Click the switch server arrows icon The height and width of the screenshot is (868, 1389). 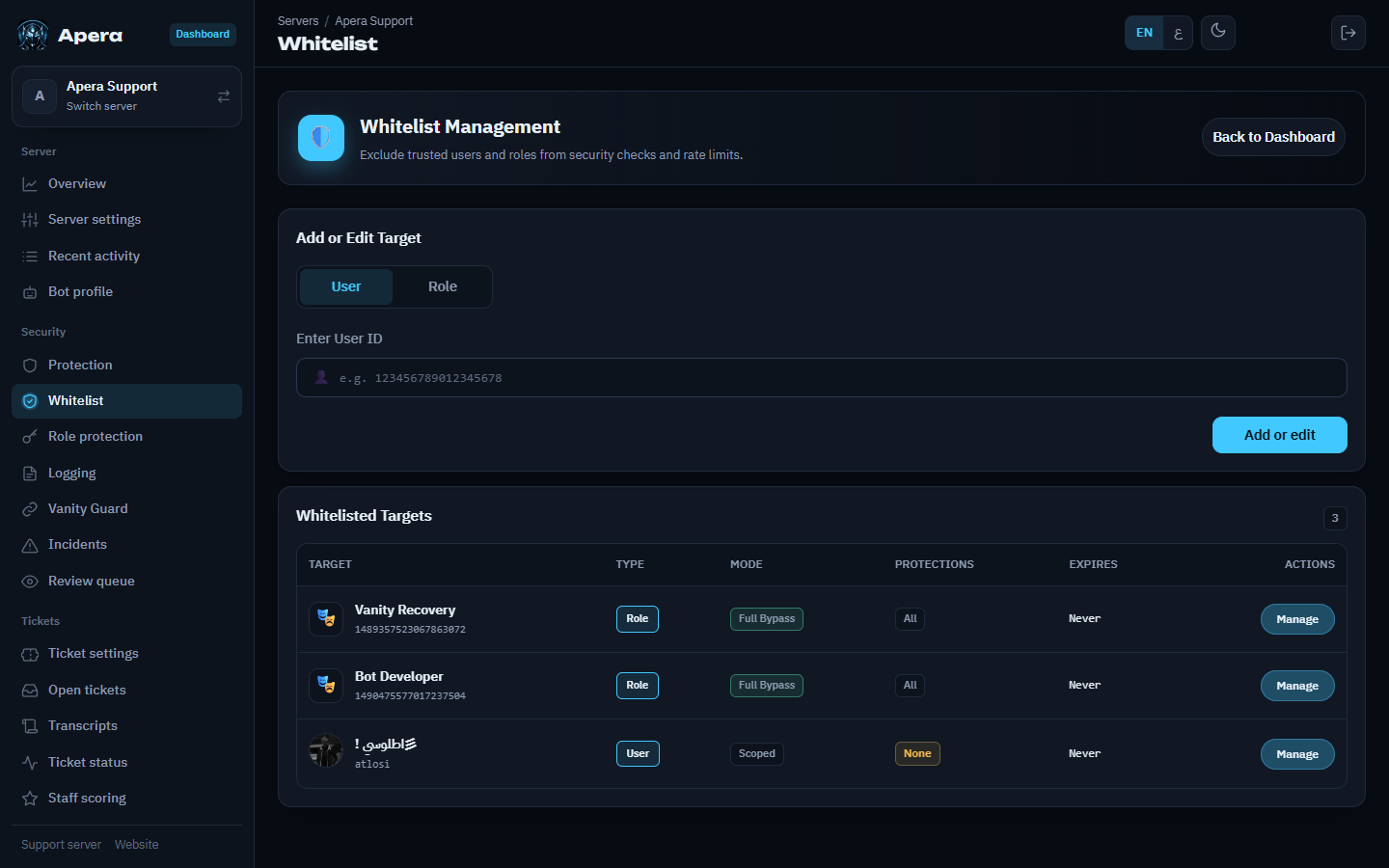[x=224, y=96]
